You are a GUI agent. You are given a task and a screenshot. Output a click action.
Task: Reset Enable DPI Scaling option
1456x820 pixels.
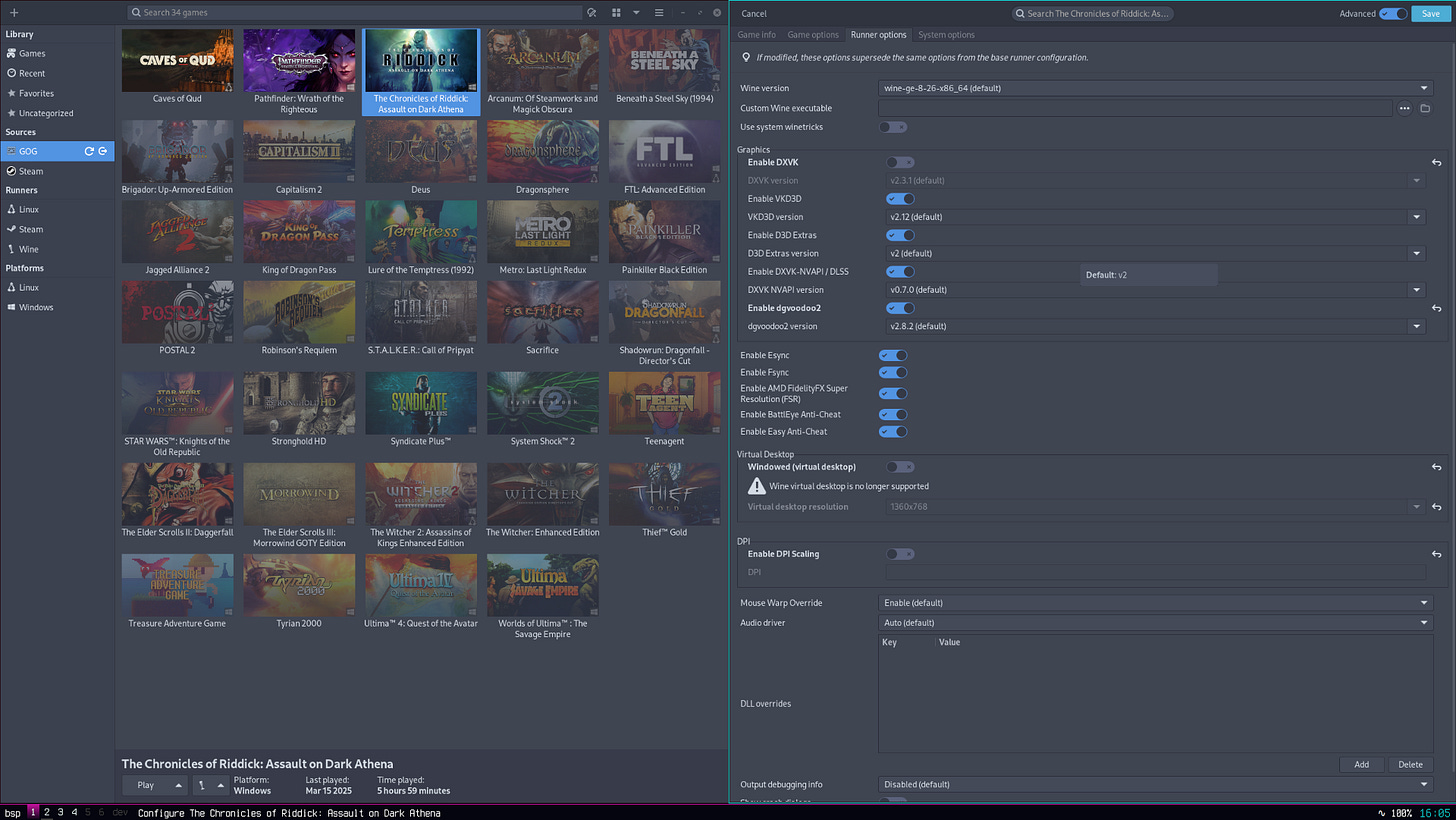[1436, 554]
